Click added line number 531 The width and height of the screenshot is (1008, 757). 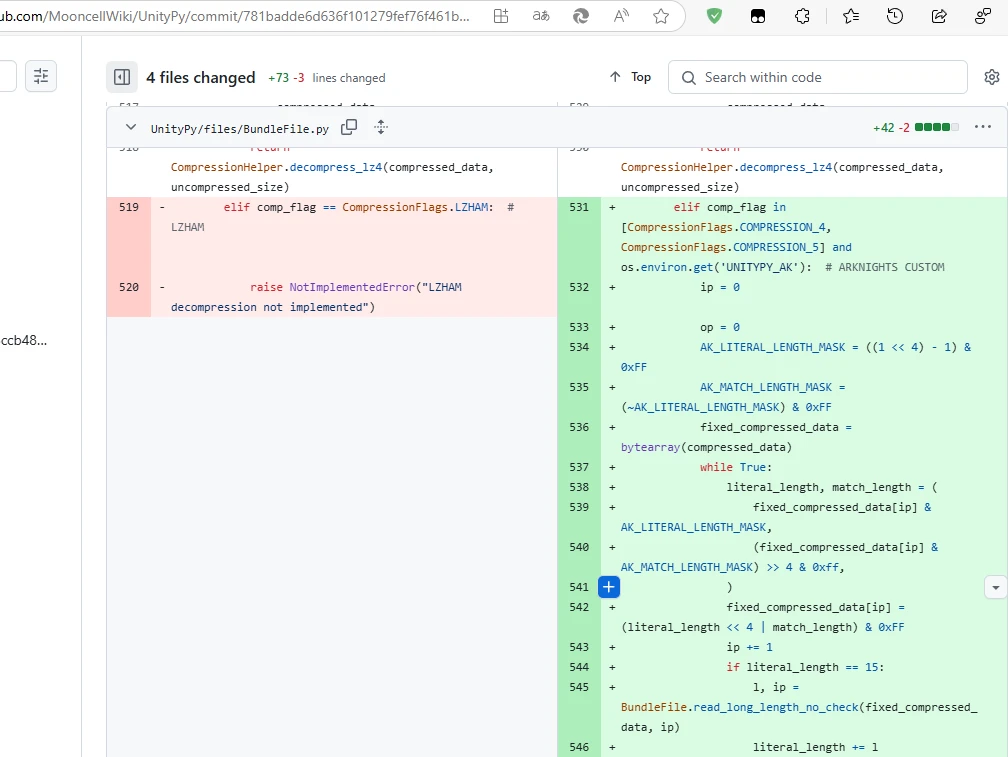click(579, 207)
